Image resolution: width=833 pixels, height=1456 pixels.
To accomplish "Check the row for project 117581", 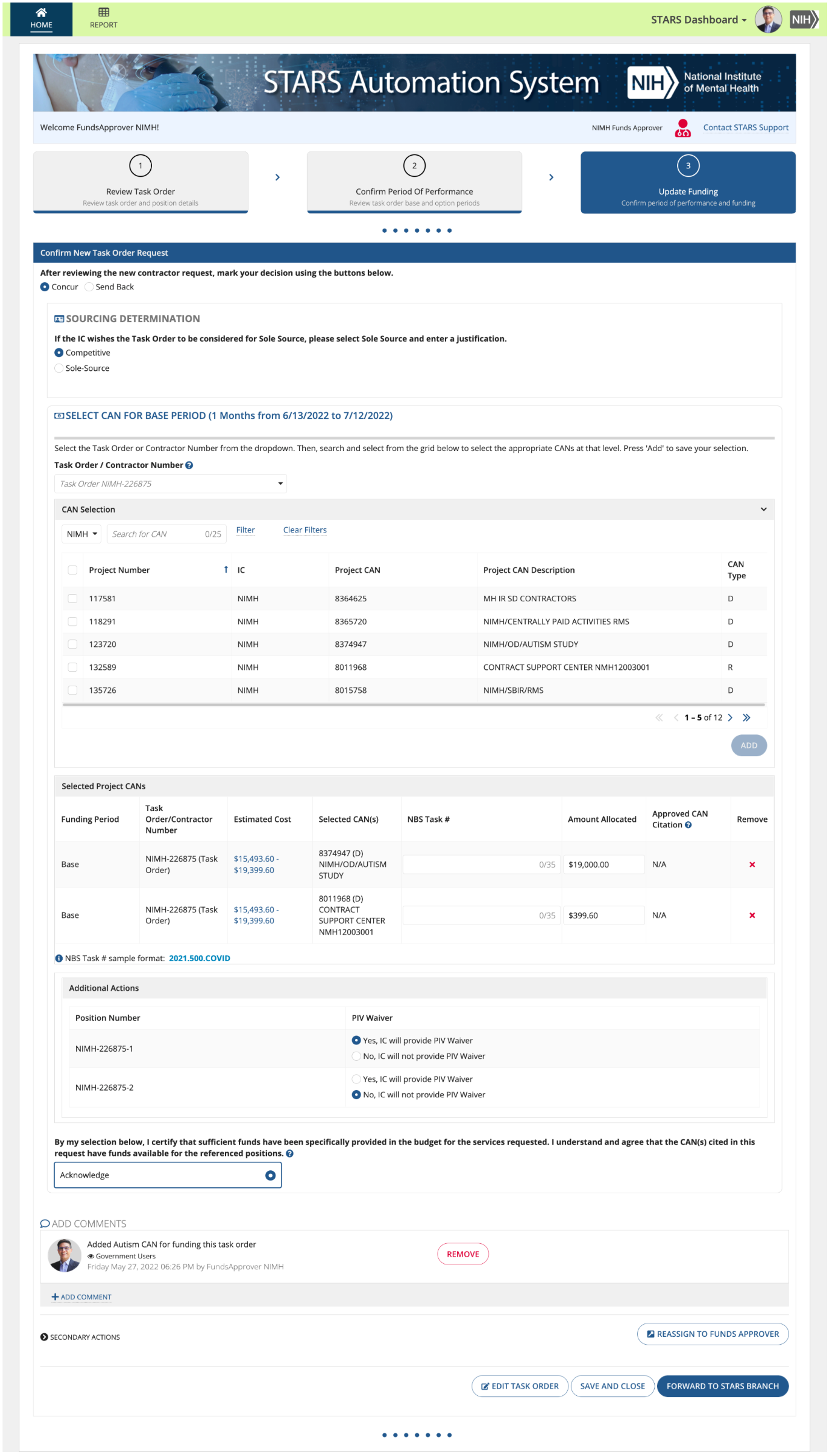I will (73, 598).
